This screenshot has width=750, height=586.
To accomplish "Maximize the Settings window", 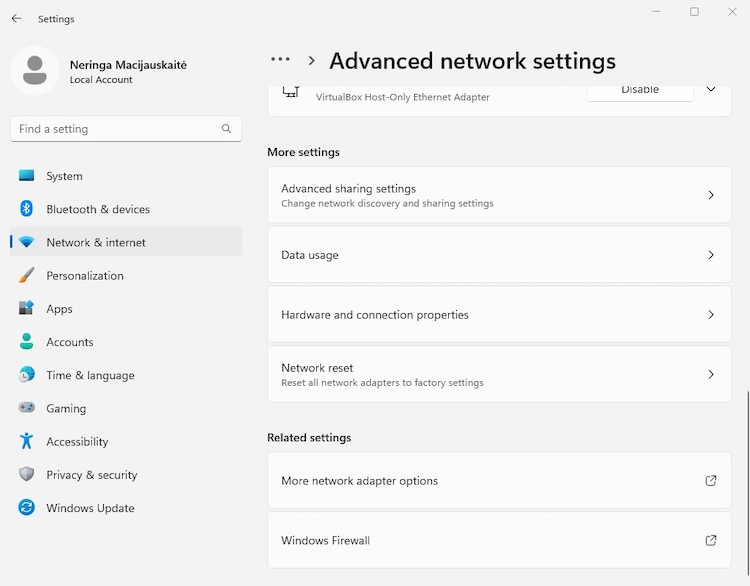I will 695,11.
